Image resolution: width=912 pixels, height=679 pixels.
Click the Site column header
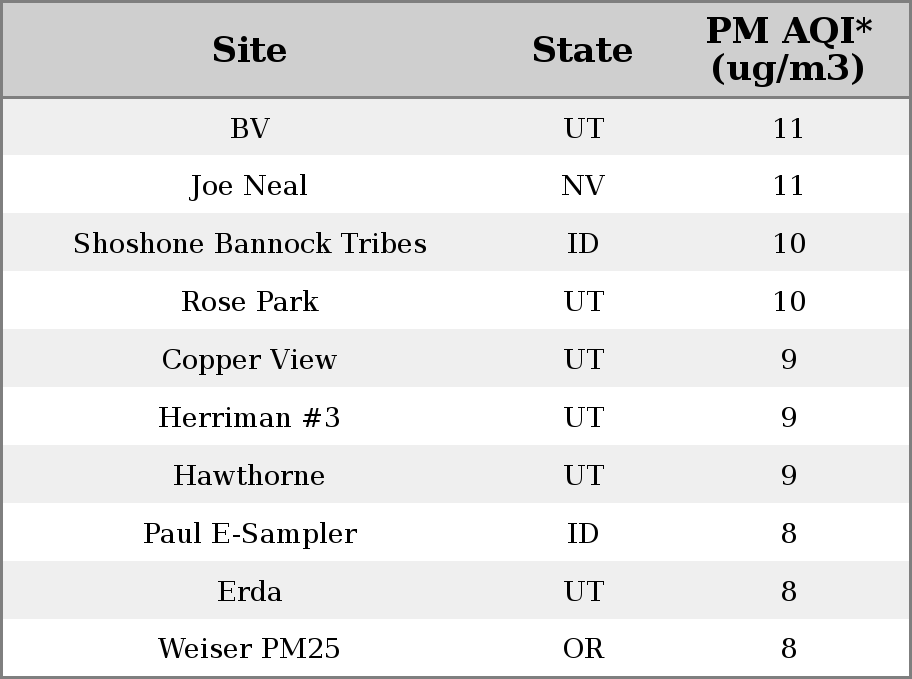click(250, 50)
